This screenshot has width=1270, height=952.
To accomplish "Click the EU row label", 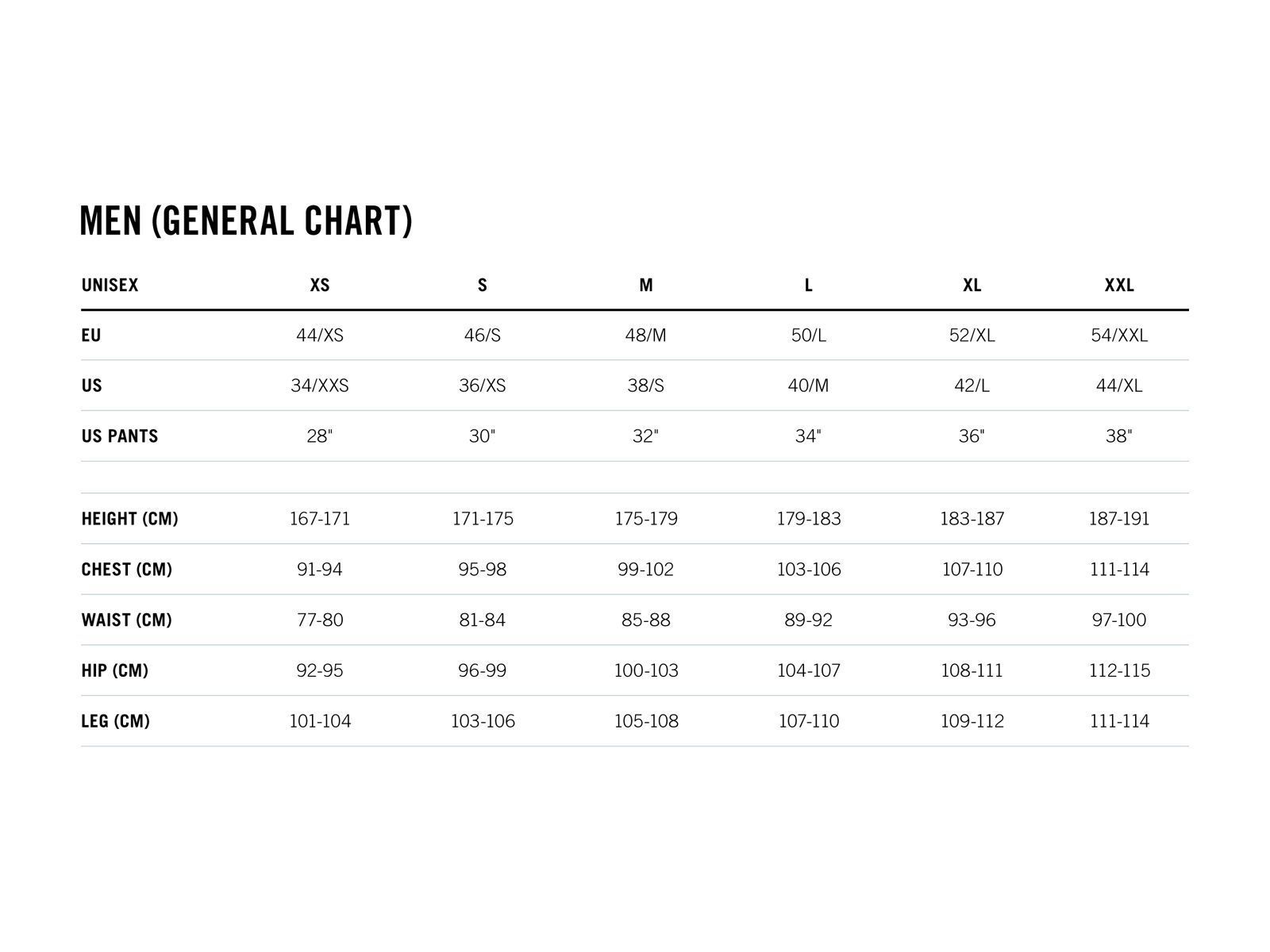I will (91, 335).
